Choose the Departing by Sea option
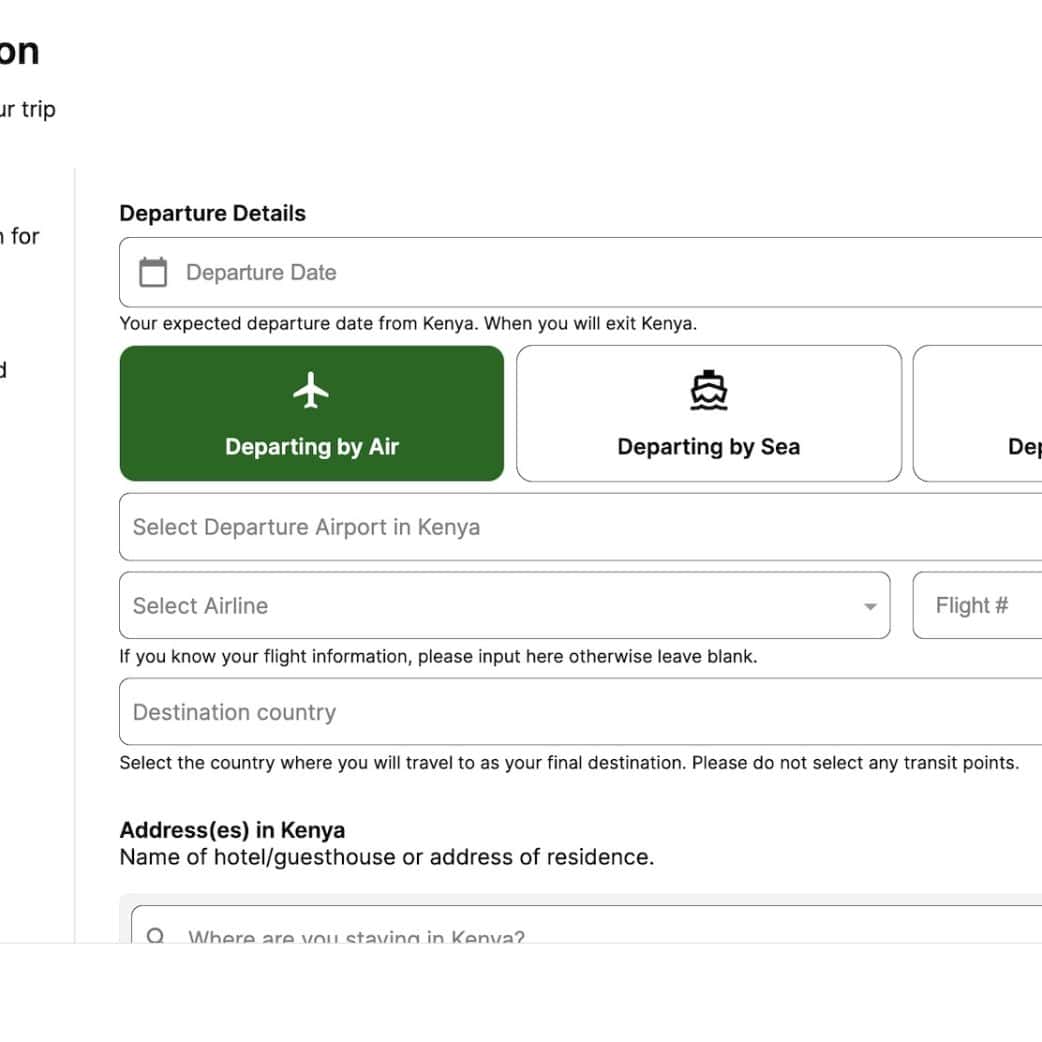 (708, 414)
